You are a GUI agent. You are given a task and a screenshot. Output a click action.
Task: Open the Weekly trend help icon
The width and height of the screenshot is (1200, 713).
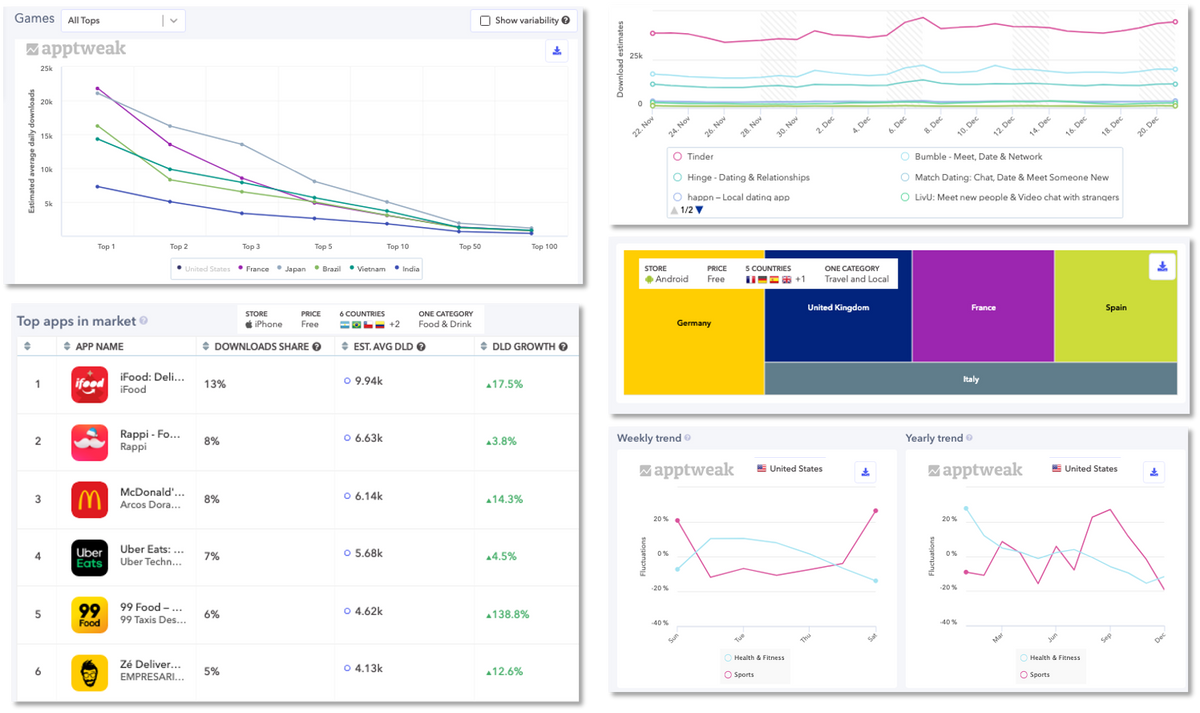(x=687, y=438)
